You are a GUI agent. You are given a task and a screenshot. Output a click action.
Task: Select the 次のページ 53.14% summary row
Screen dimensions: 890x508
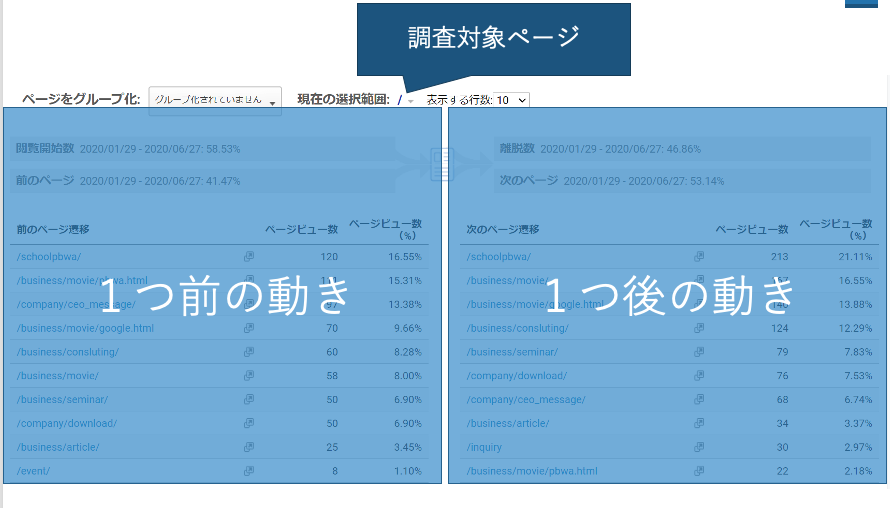point(682,181)
